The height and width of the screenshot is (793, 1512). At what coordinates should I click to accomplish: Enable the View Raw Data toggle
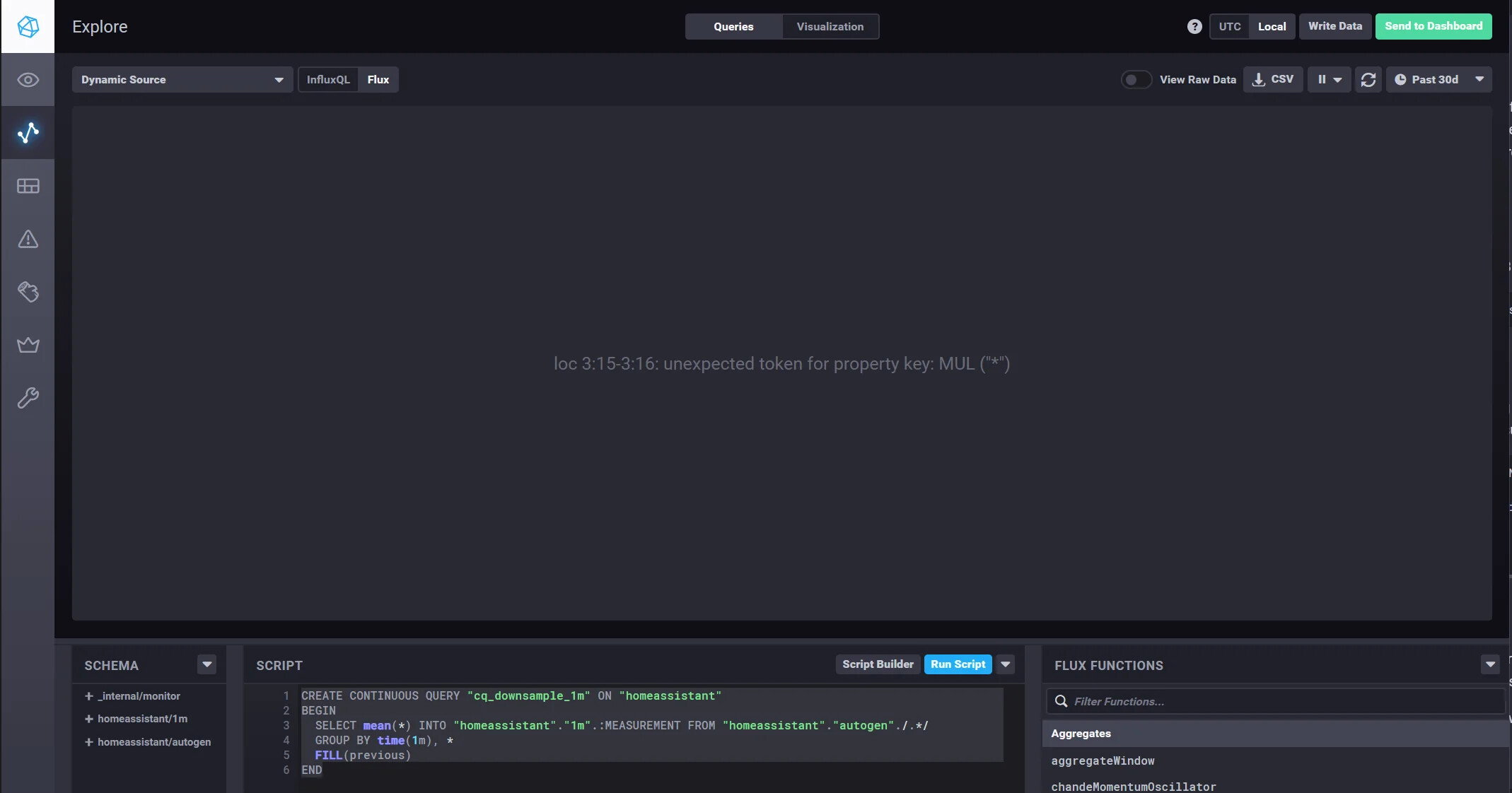(x=1135, y=79)
